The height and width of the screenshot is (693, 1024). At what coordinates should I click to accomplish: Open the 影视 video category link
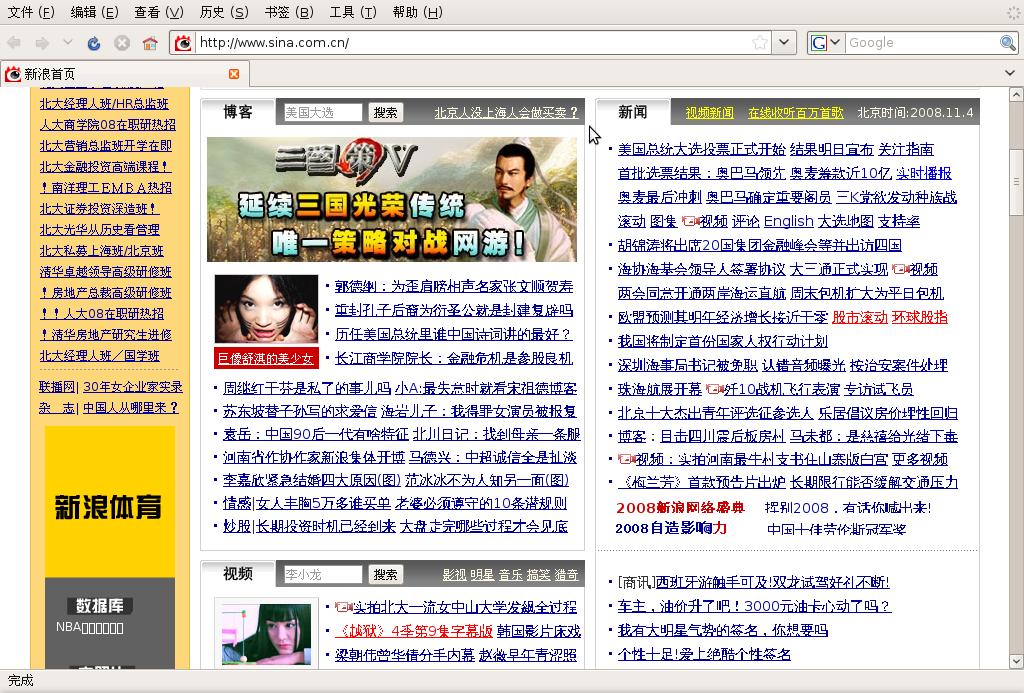[454, 575]
